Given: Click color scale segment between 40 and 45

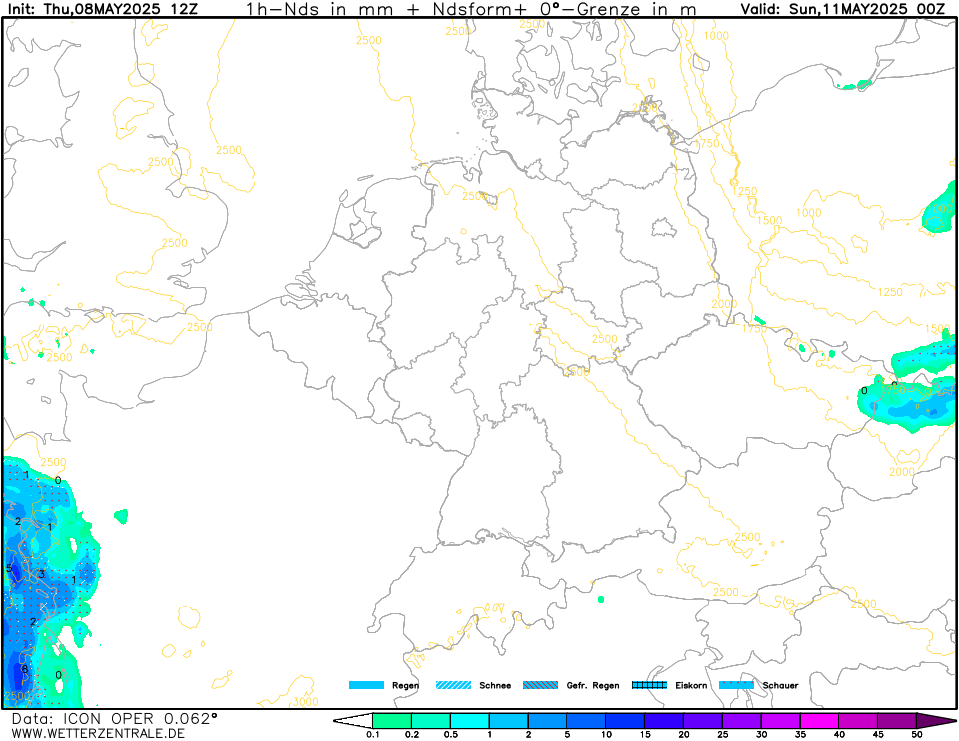Looking at the screenshot, I should tap(858, 721).
